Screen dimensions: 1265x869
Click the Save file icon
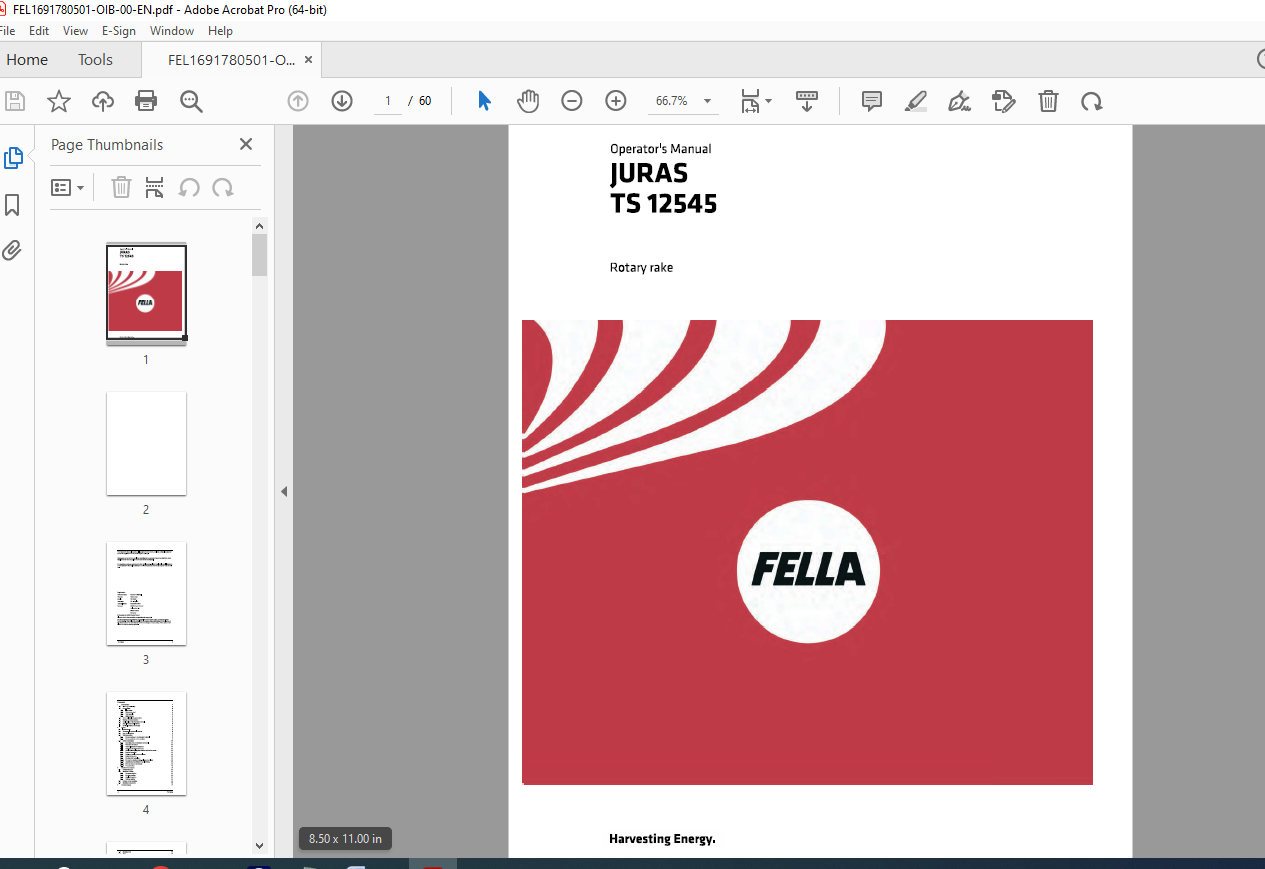[x=15, y=101]
